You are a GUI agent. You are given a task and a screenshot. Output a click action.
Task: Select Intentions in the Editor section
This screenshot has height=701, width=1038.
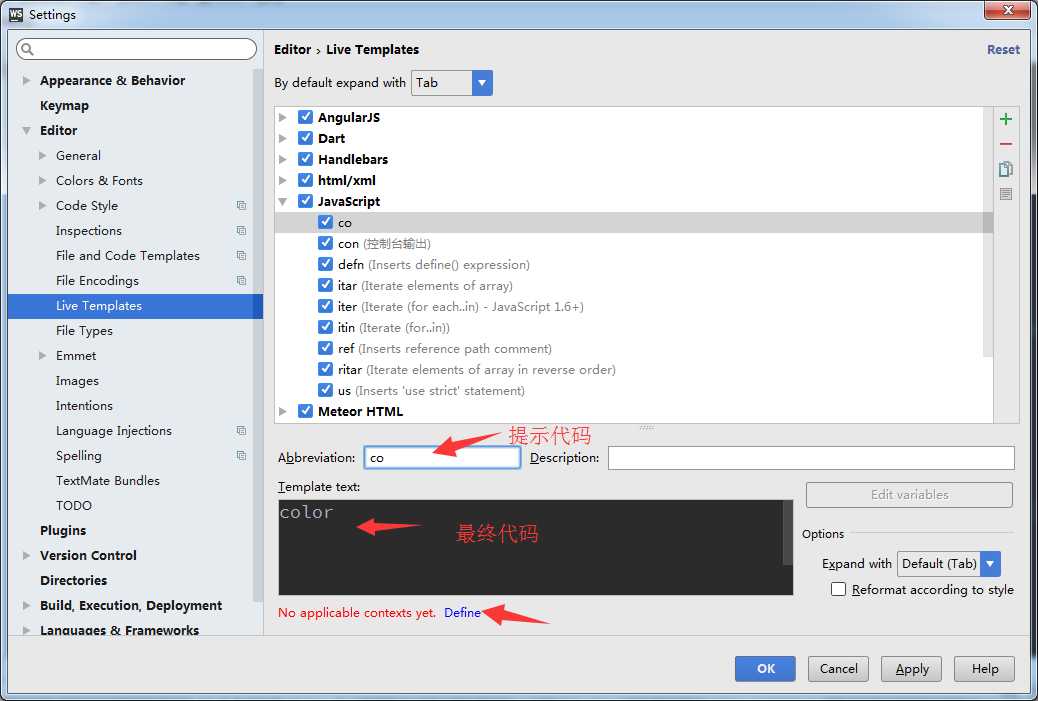point(84,406)
